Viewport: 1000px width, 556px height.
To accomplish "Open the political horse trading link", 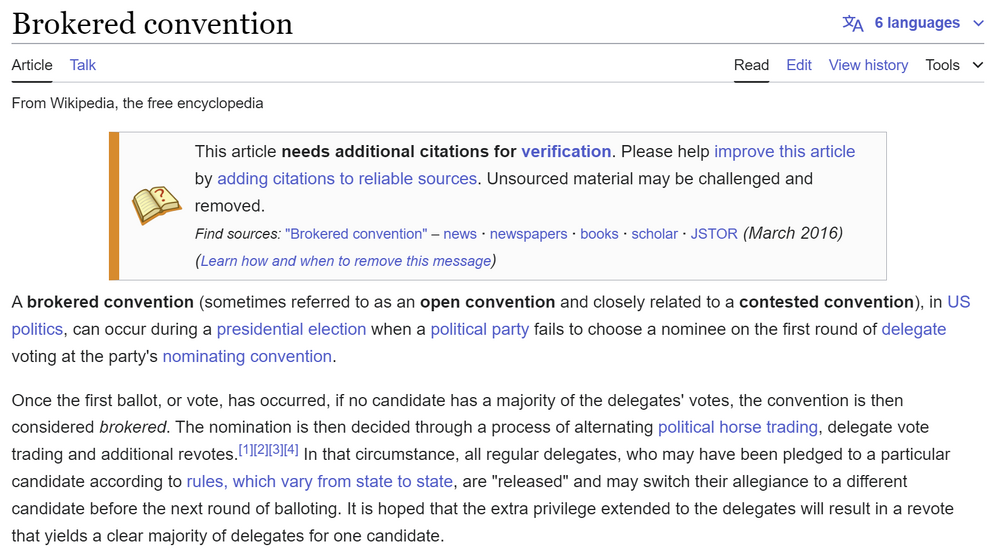I will [738, 427].
